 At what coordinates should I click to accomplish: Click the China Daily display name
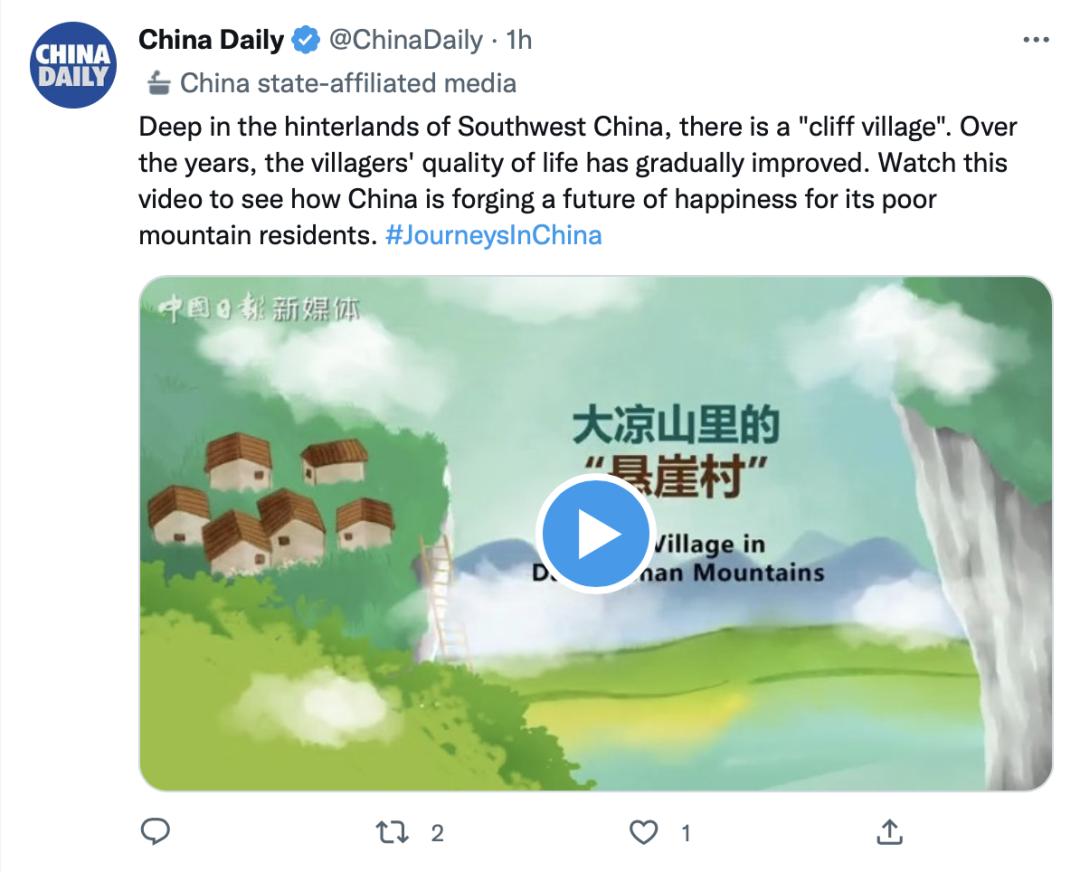pos(211,40)
